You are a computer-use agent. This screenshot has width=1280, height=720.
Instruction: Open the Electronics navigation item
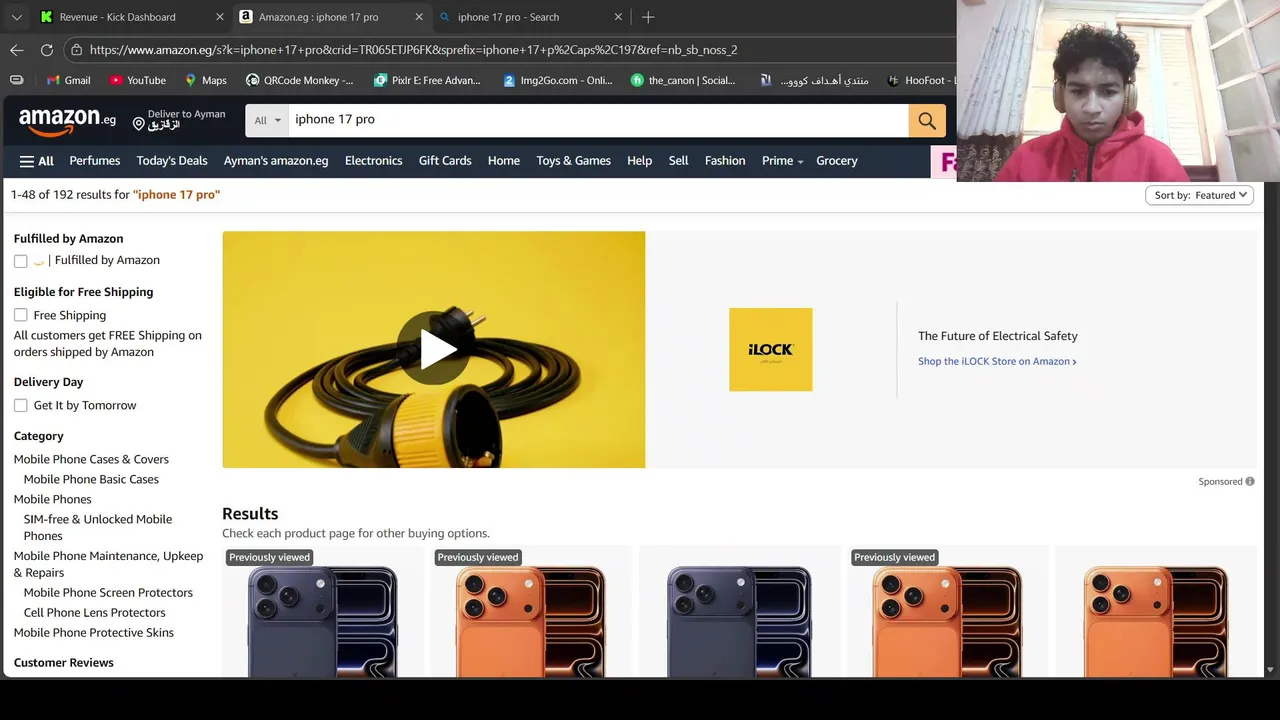pyautogui.click(x=374, y=161)
